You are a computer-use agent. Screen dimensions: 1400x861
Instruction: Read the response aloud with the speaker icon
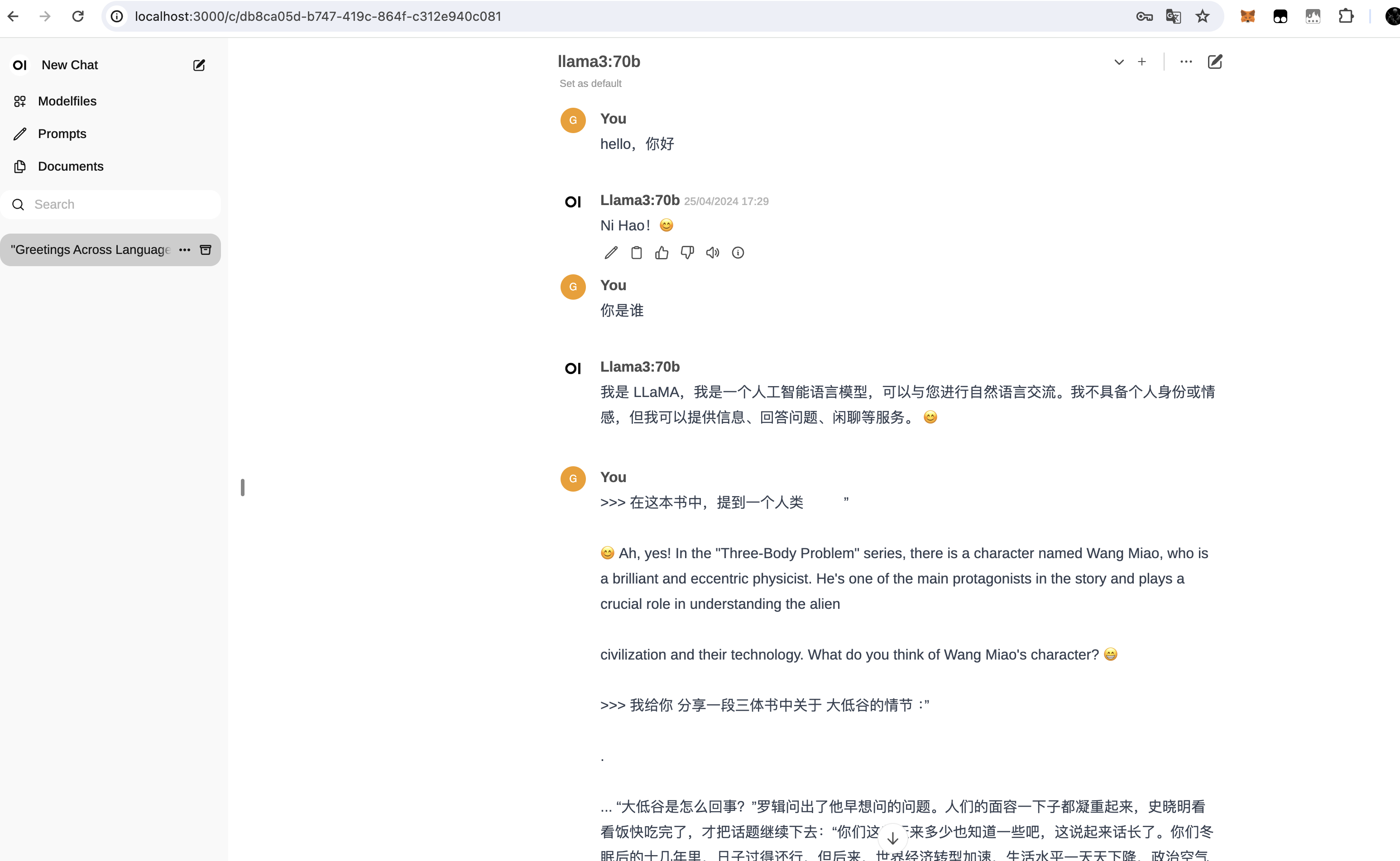coord(713,253)
